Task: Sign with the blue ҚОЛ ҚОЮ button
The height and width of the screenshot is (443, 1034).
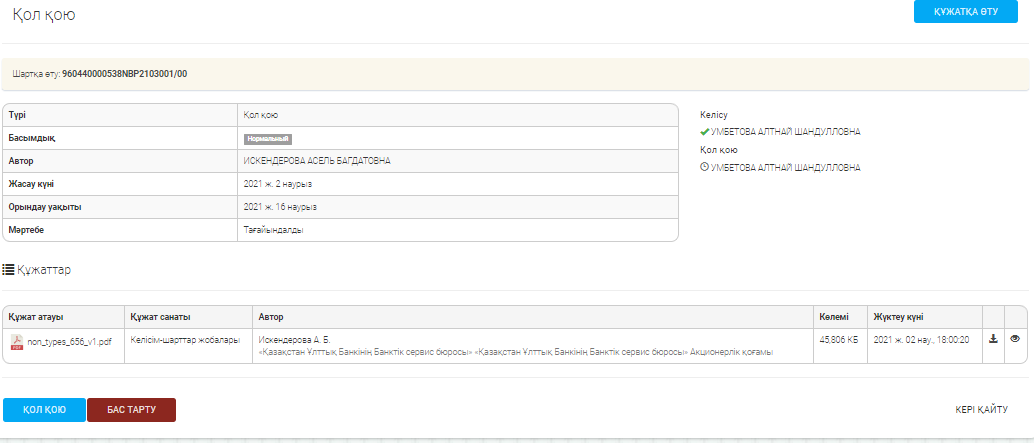Action: click(44, 410)
